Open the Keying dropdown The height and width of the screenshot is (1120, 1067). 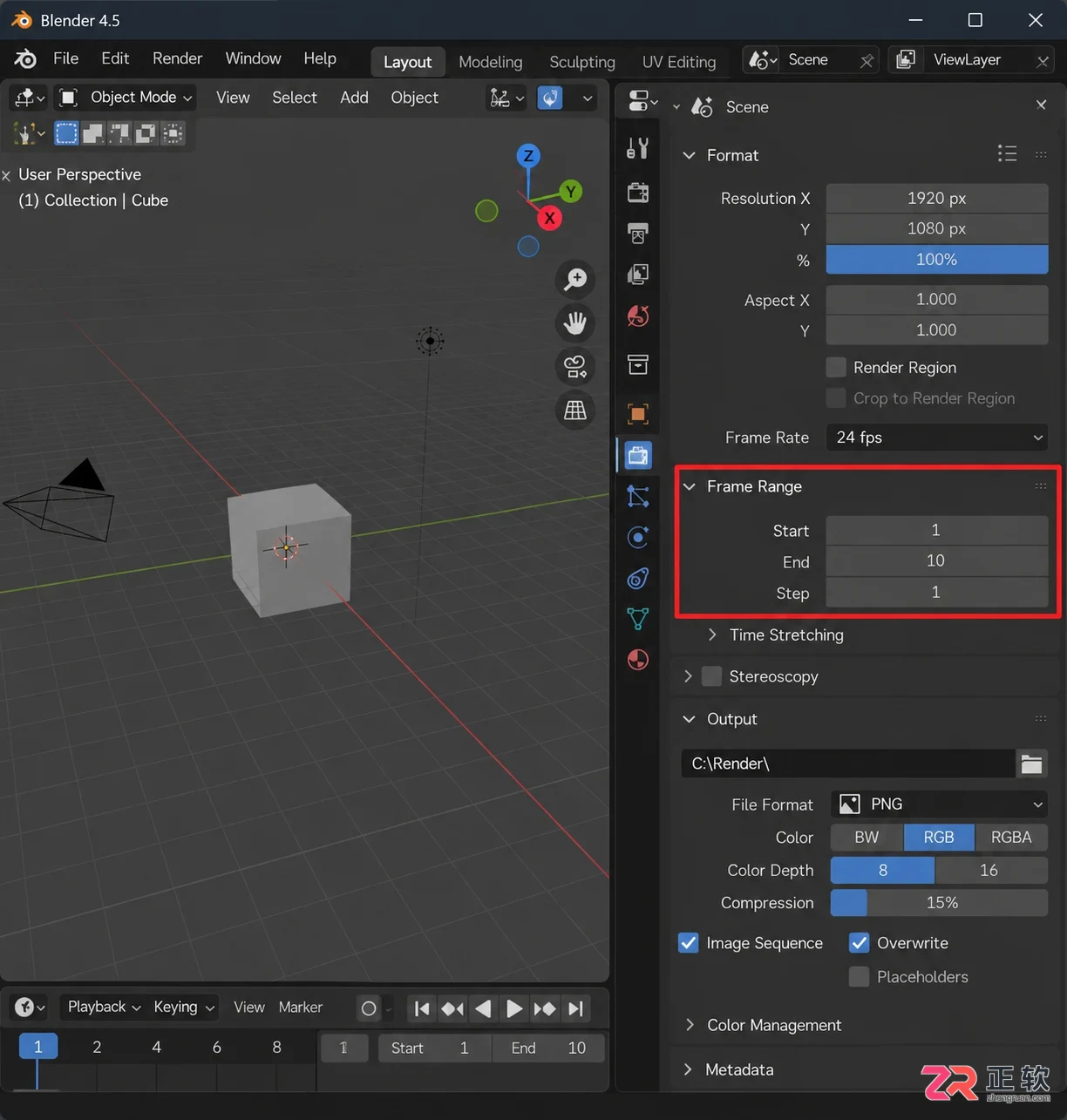click(183, 1007)
